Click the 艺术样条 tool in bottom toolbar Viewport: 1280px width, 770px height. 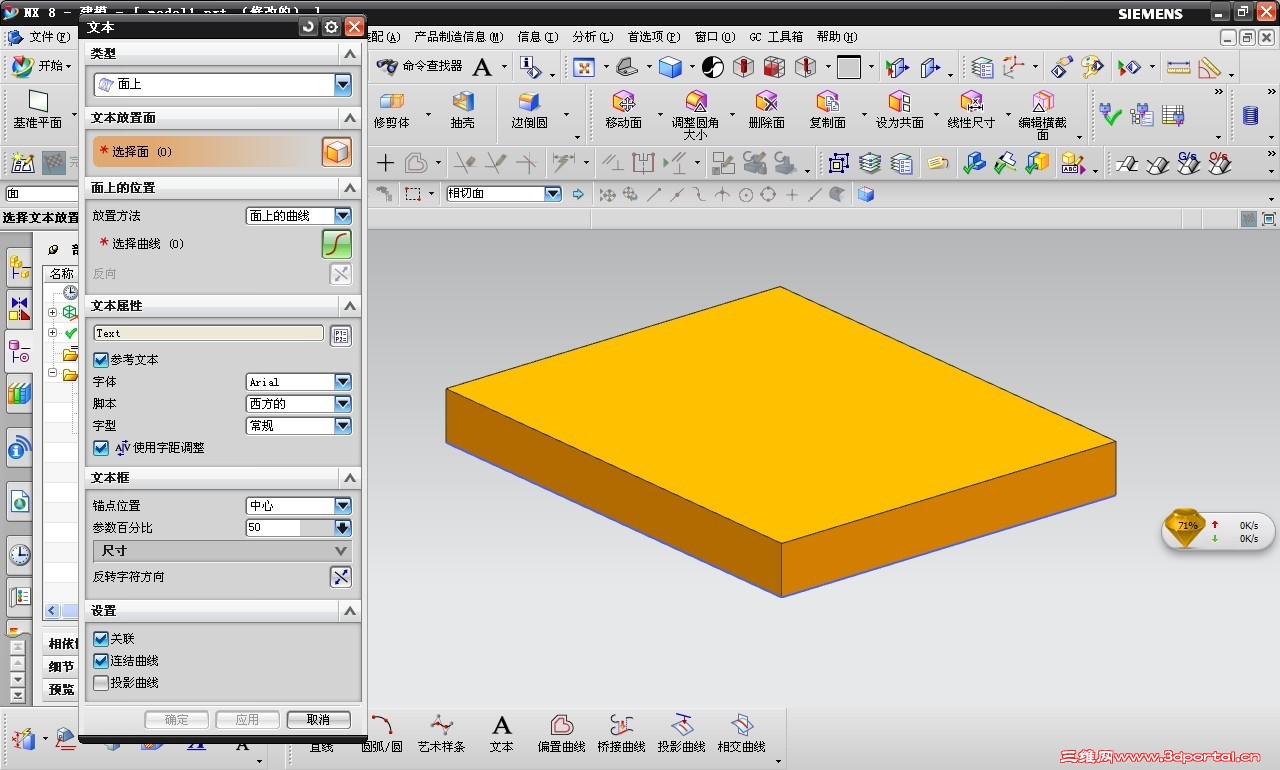click(x=441, y=734)
